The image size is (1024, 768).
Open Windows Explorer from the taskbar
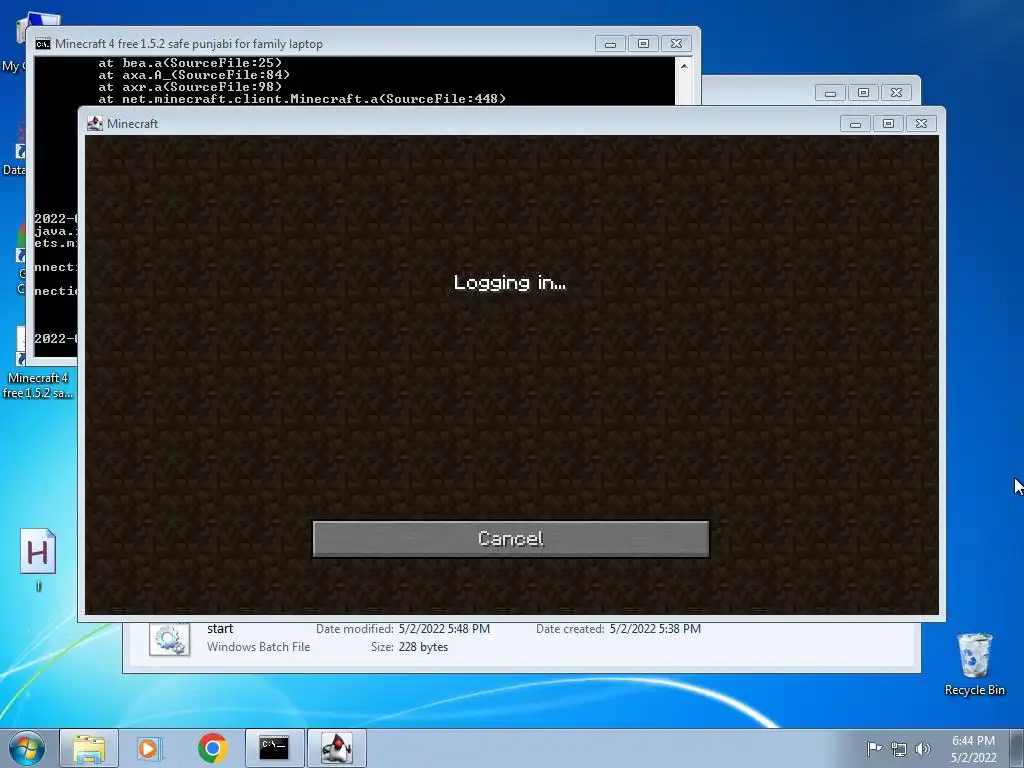click(x=89, y=748)
